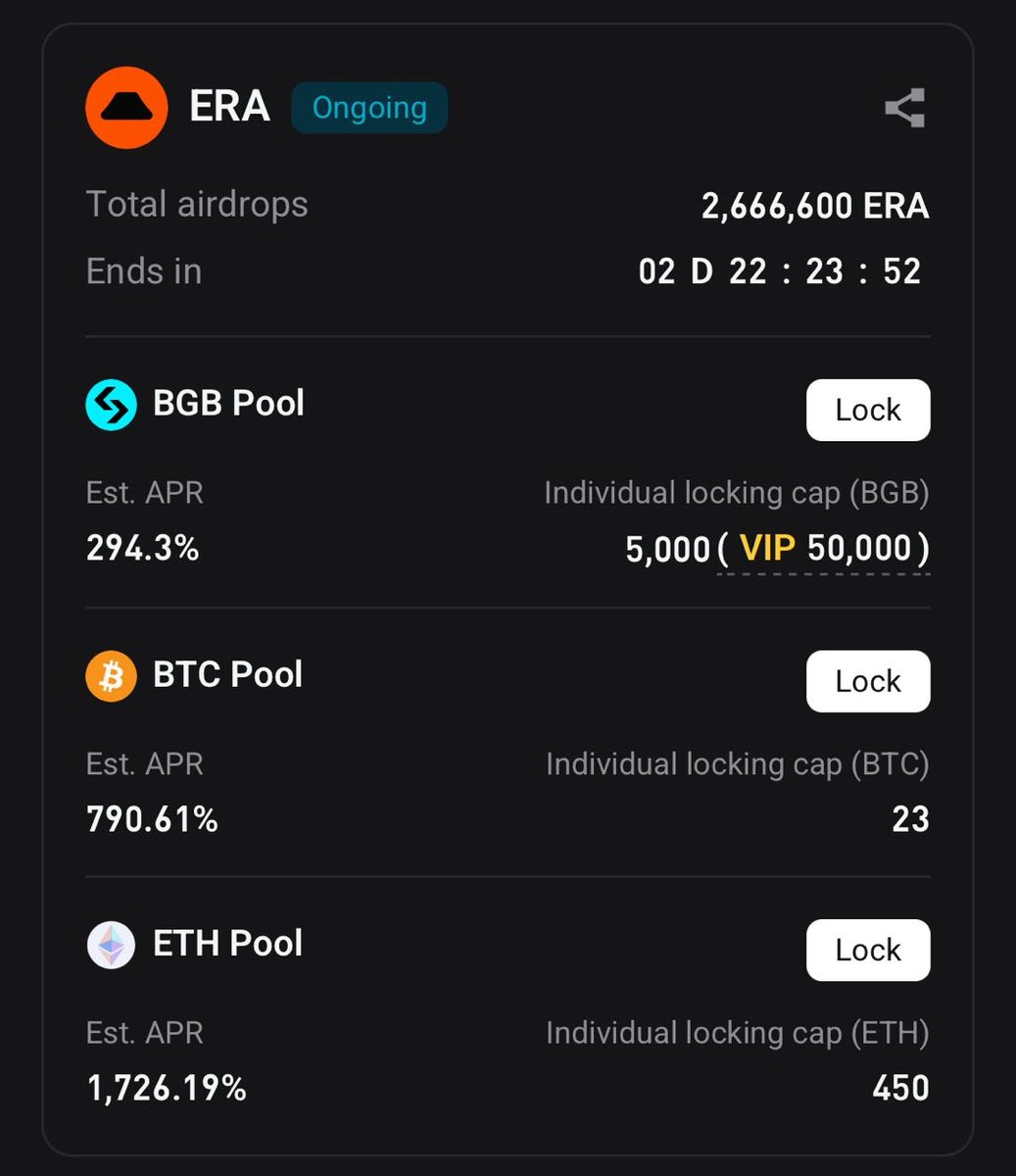Tap the BGB Pool title text
Screen dimensions: 1016x1176
point(228,403)
